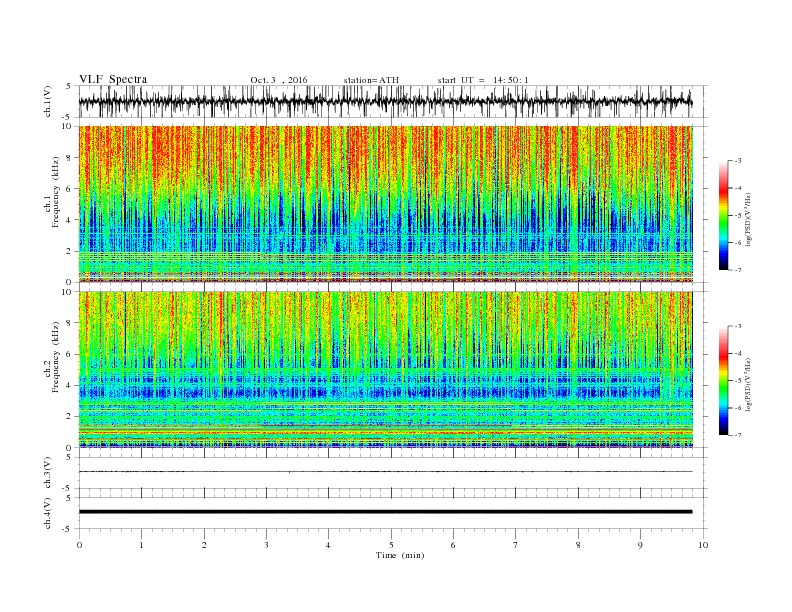Viewport: 792px width, 612px height.
Task: Click the ch.2 "Frequency (kHz)" axis label
Action: (56, 357)
